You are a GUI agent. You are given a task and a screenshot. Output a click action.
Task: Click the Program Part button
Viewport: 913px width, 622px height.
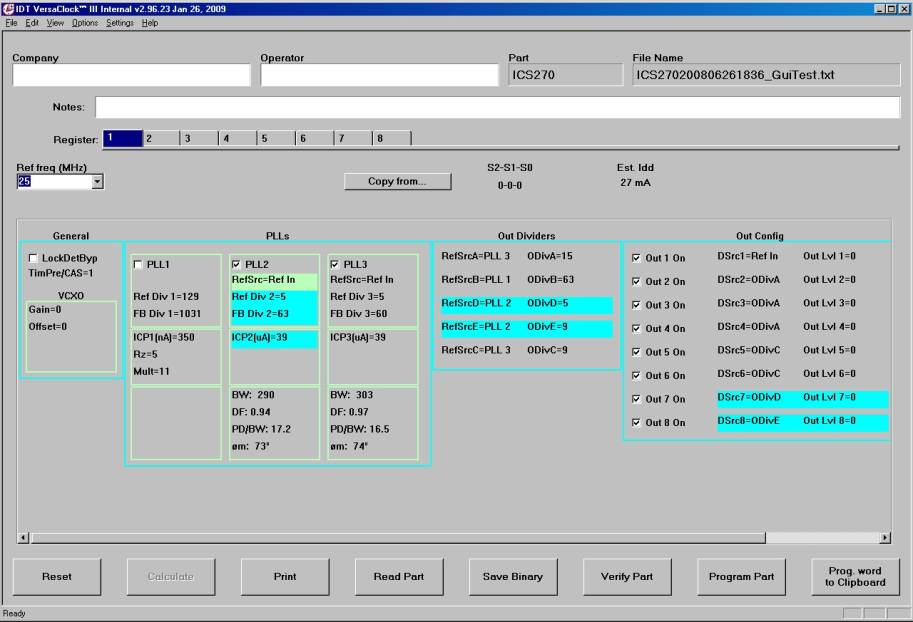741,577
